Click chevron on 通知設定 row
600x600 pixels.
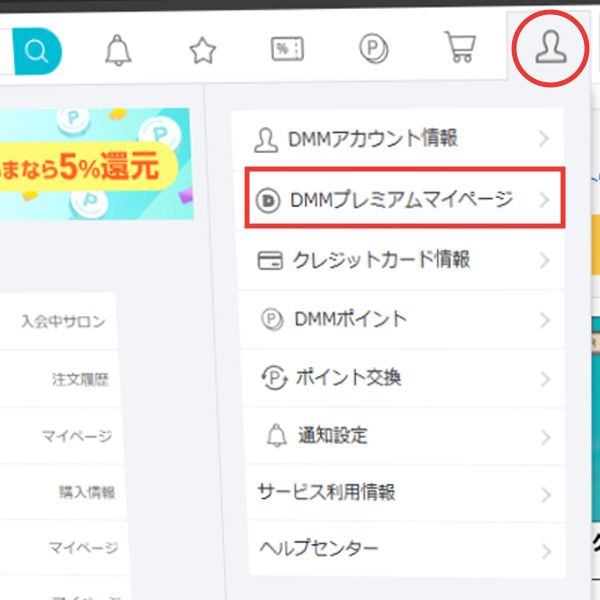point(546,437)
